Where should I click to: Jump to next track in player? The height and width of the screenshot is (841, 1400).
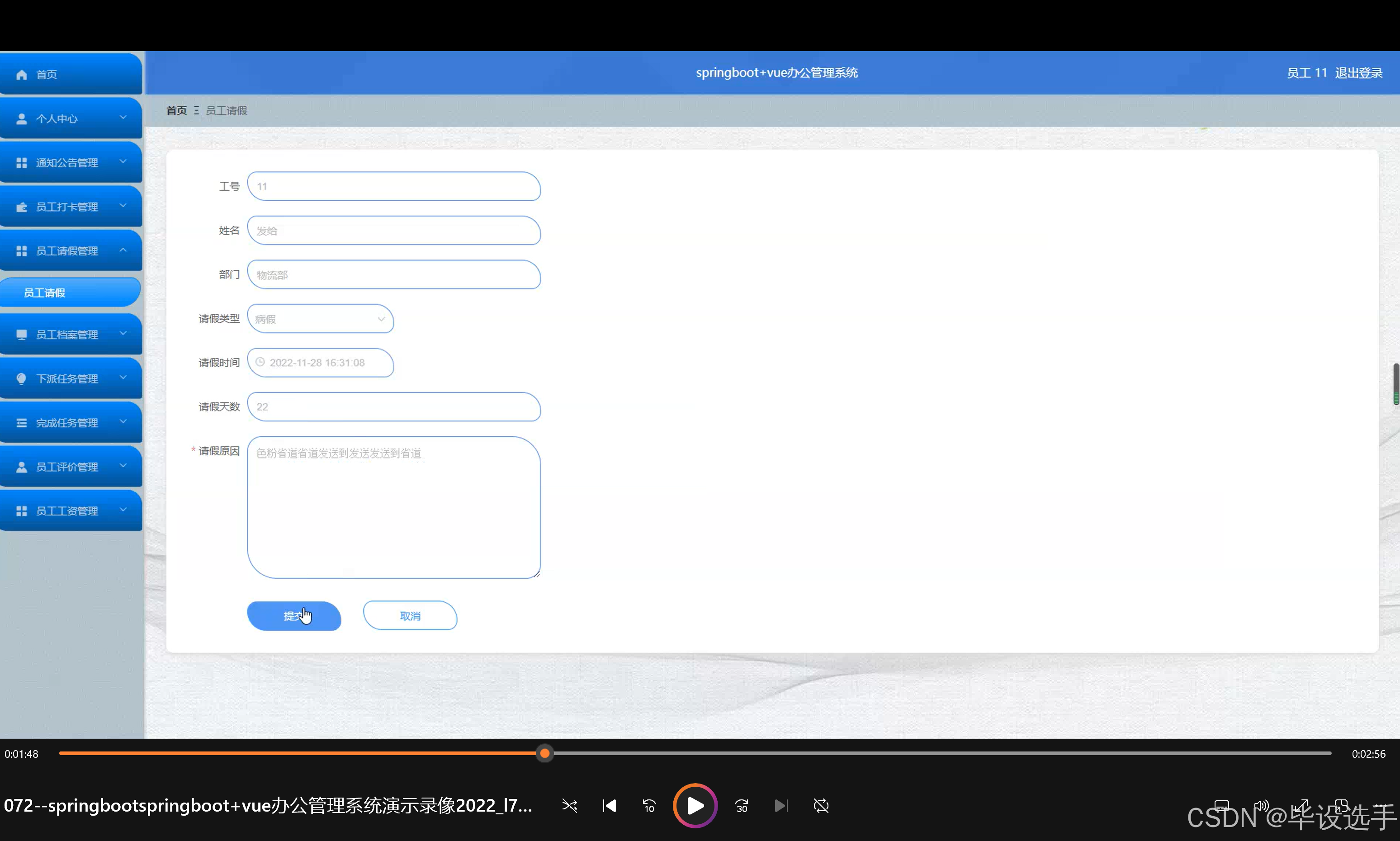(781, 805)
